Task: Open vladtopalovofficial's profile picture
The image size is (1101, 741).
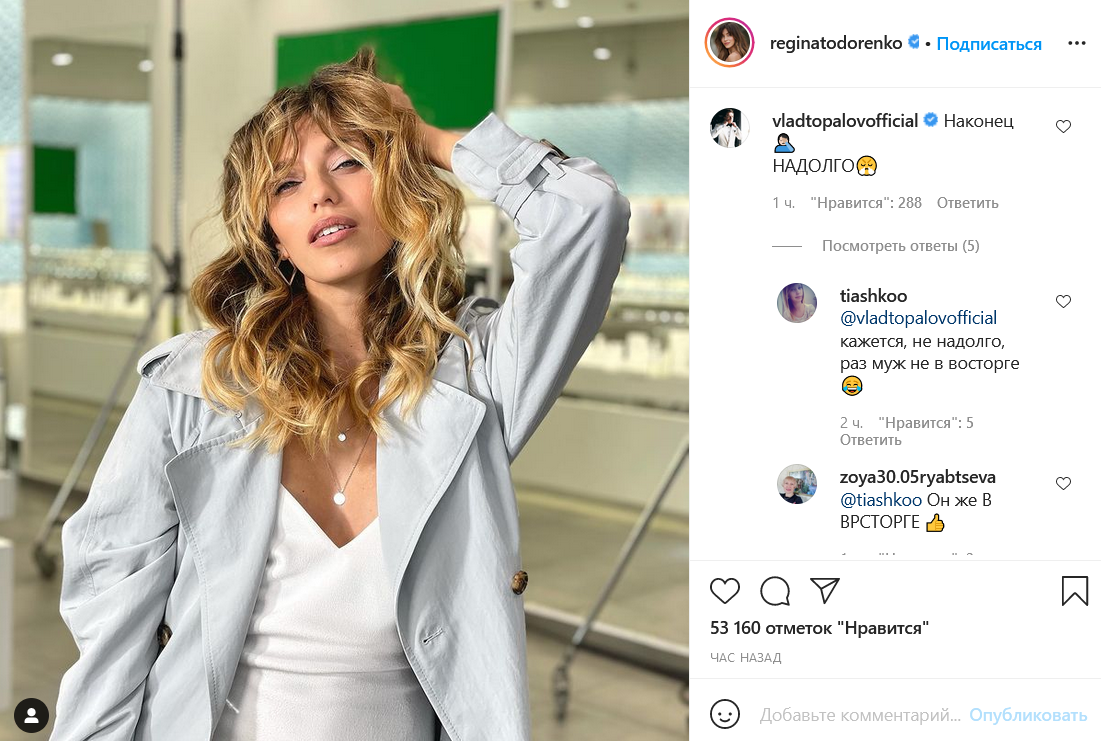Action: (x=730, y=128)
